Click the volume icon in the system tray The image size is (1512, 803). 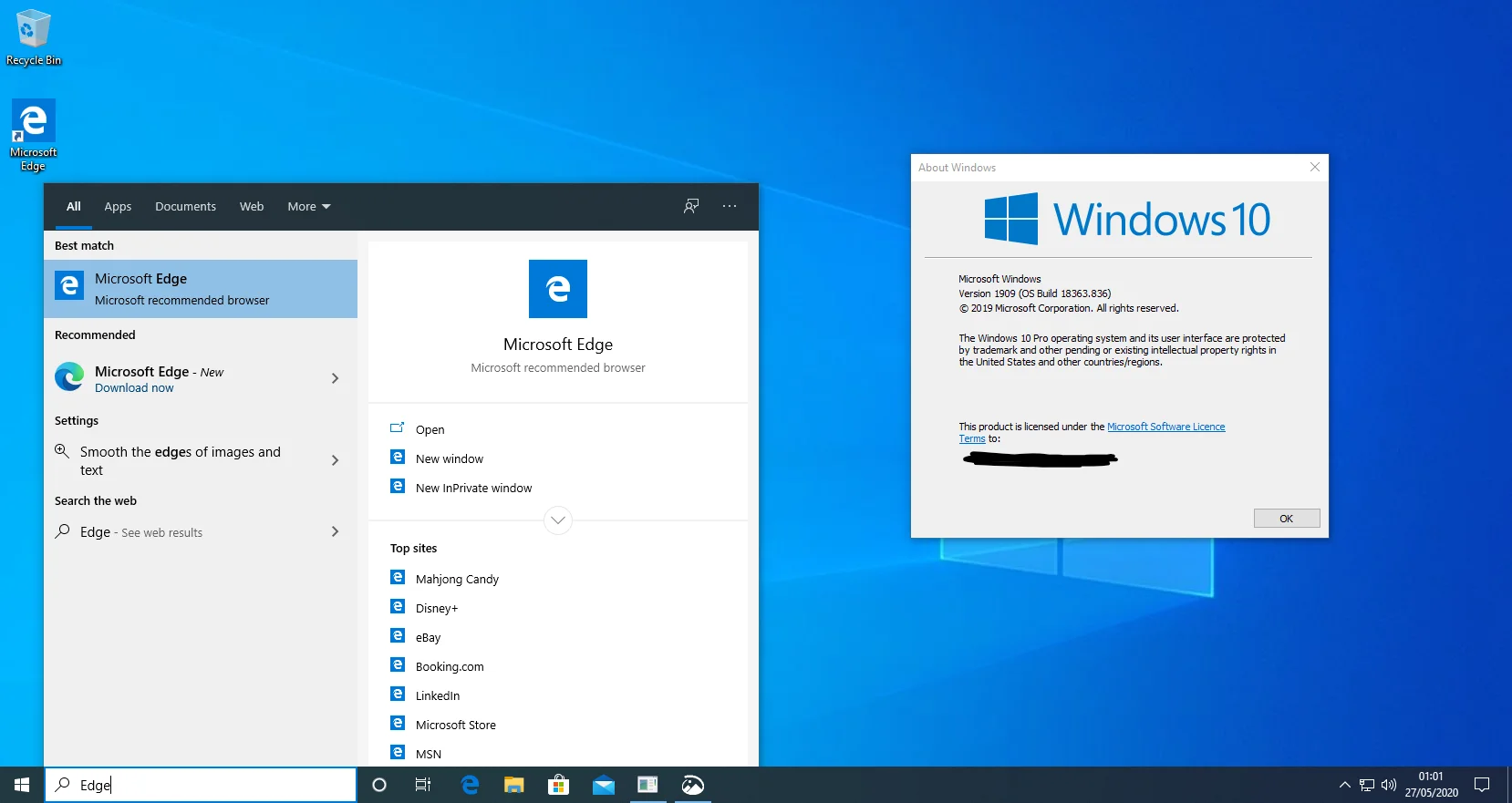(1389, 785)
